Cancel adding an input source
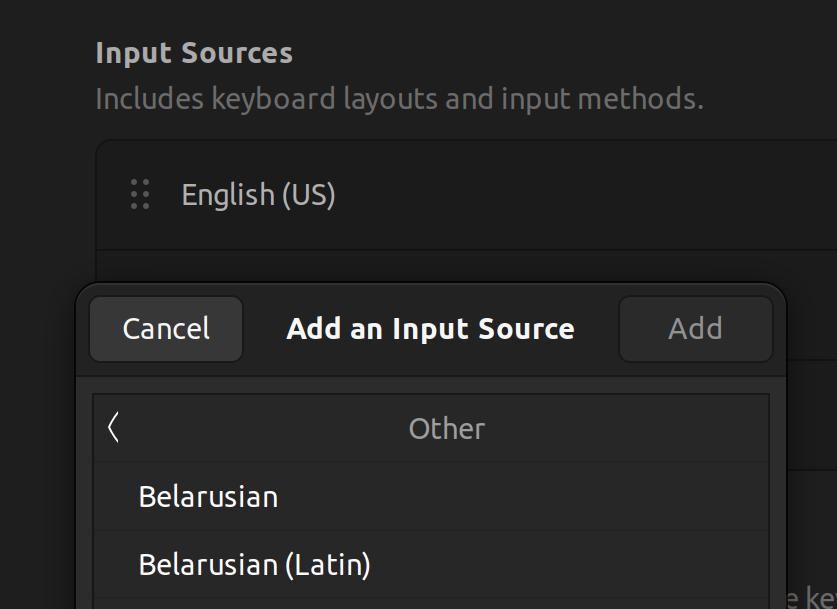Image resolution: width=837 pixels, height=609 pixels. coord(166,329)
